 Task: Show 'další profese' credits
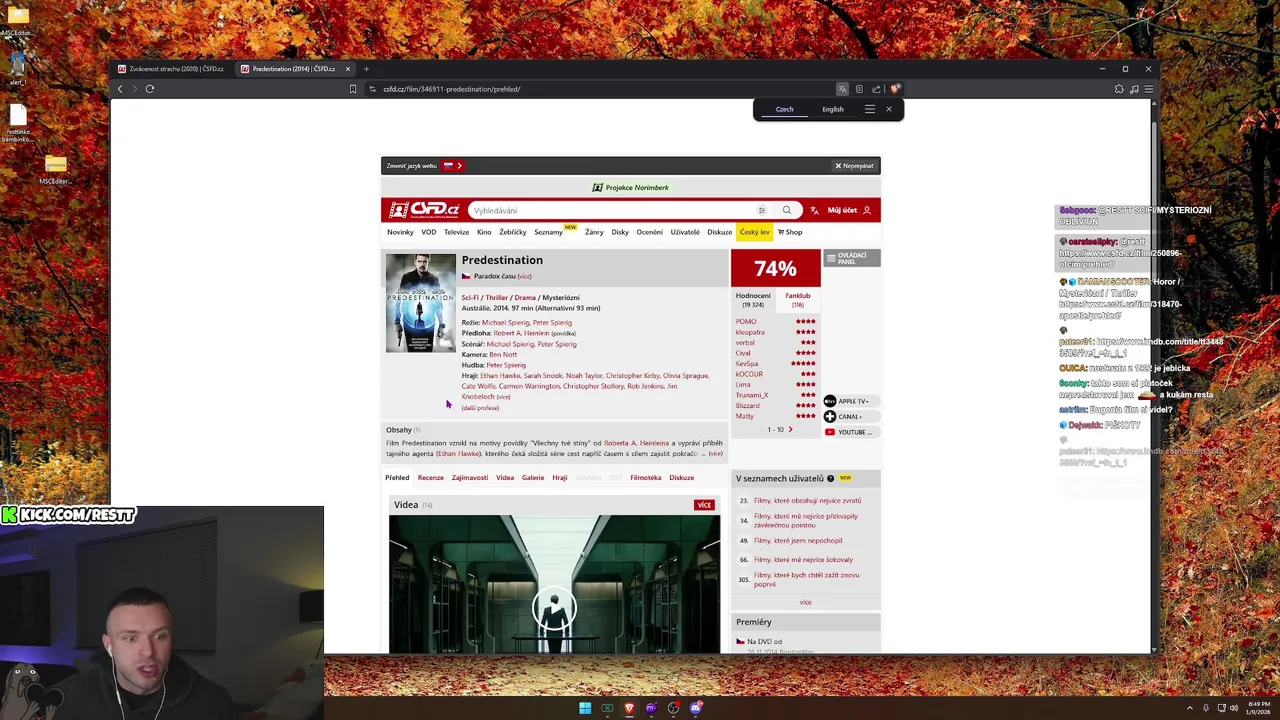click(480, 408)
